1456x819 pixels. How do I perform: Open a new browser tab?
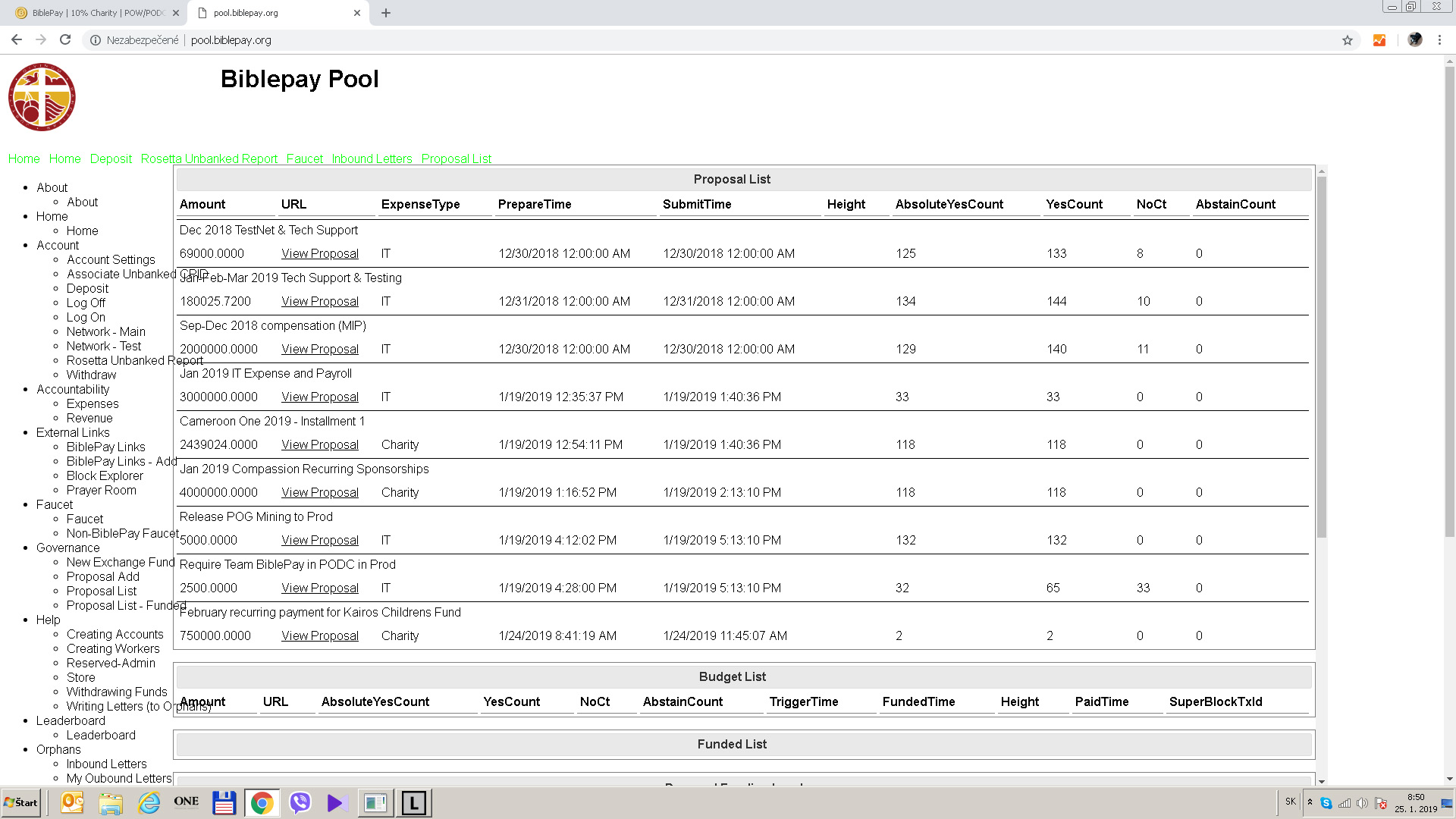click(x=385, y=13)
